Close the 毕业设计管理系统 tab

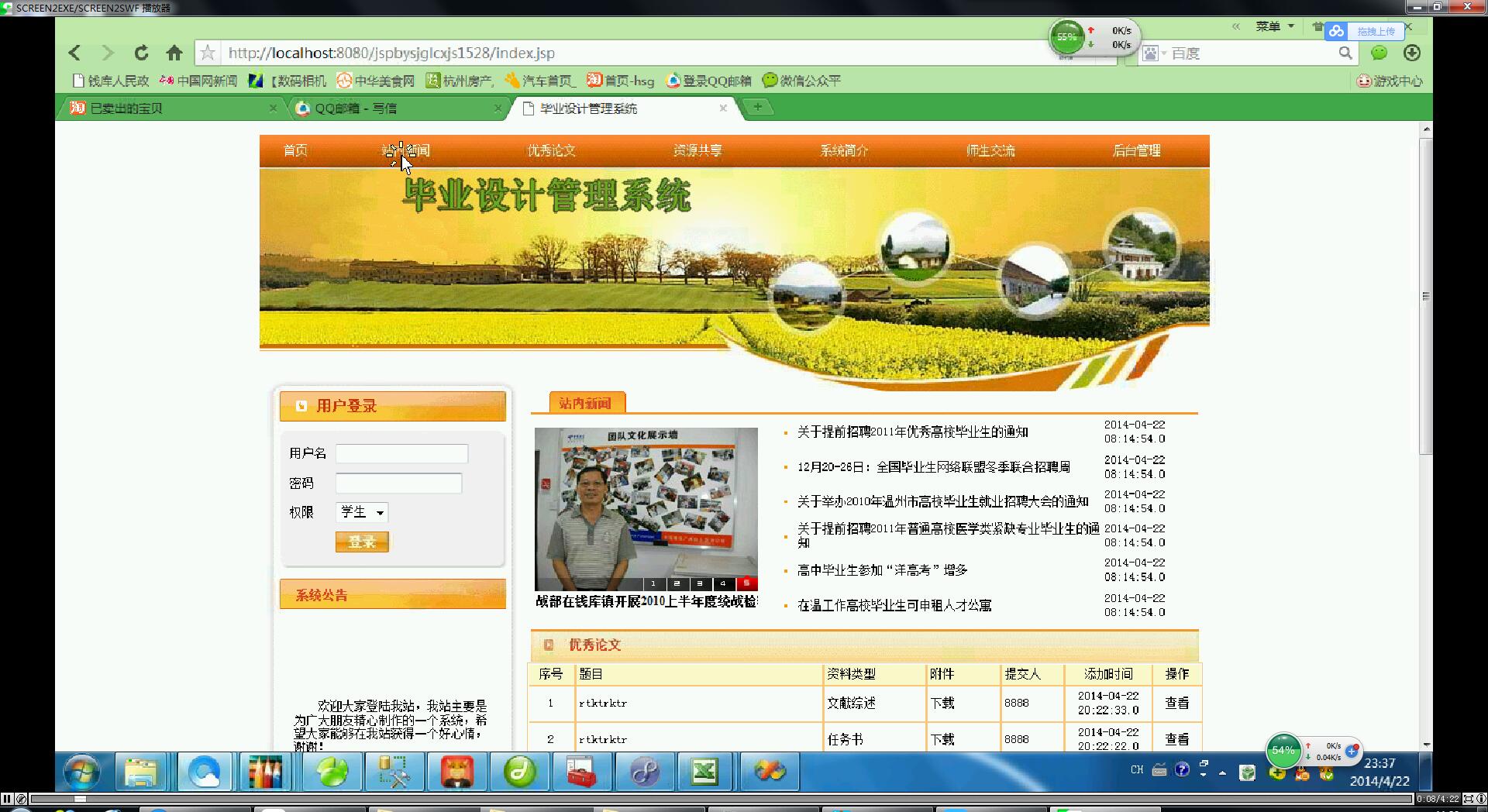coord(723,108)
